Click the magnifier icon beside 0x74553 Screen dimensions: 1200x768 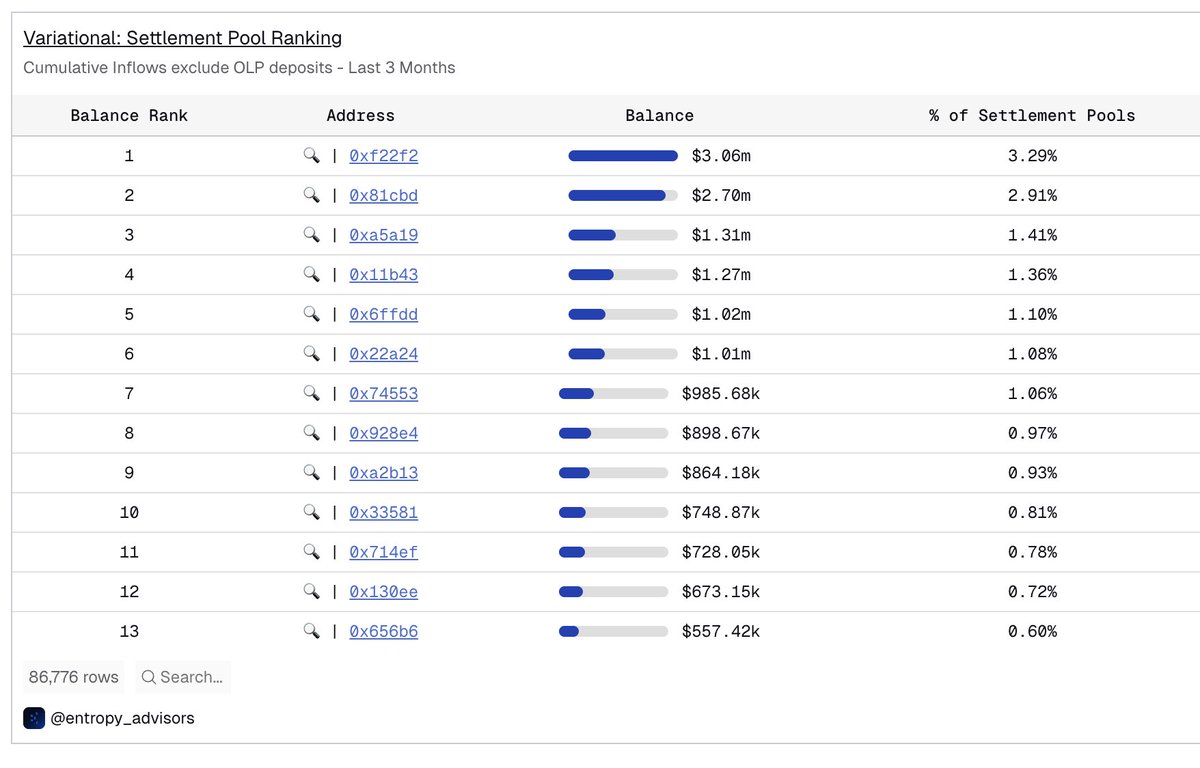(x=311, y=394)
